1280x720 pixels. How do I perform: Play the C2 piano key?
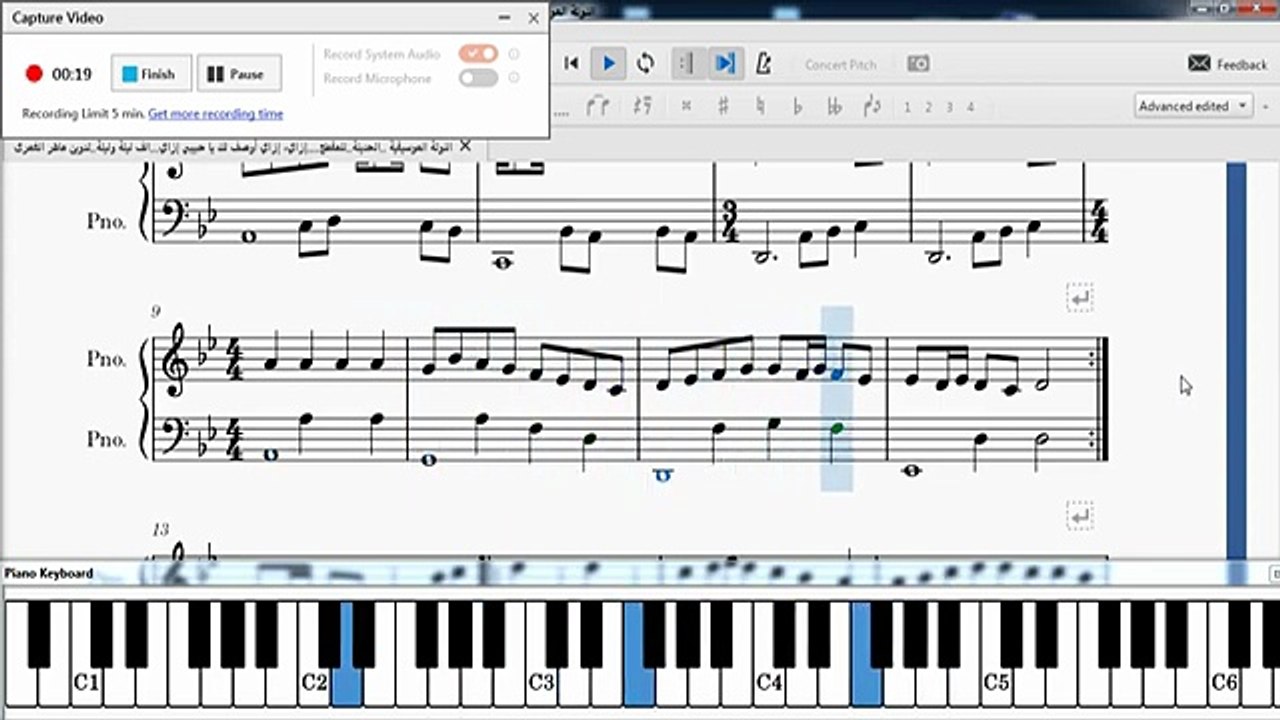coord(314,684)
